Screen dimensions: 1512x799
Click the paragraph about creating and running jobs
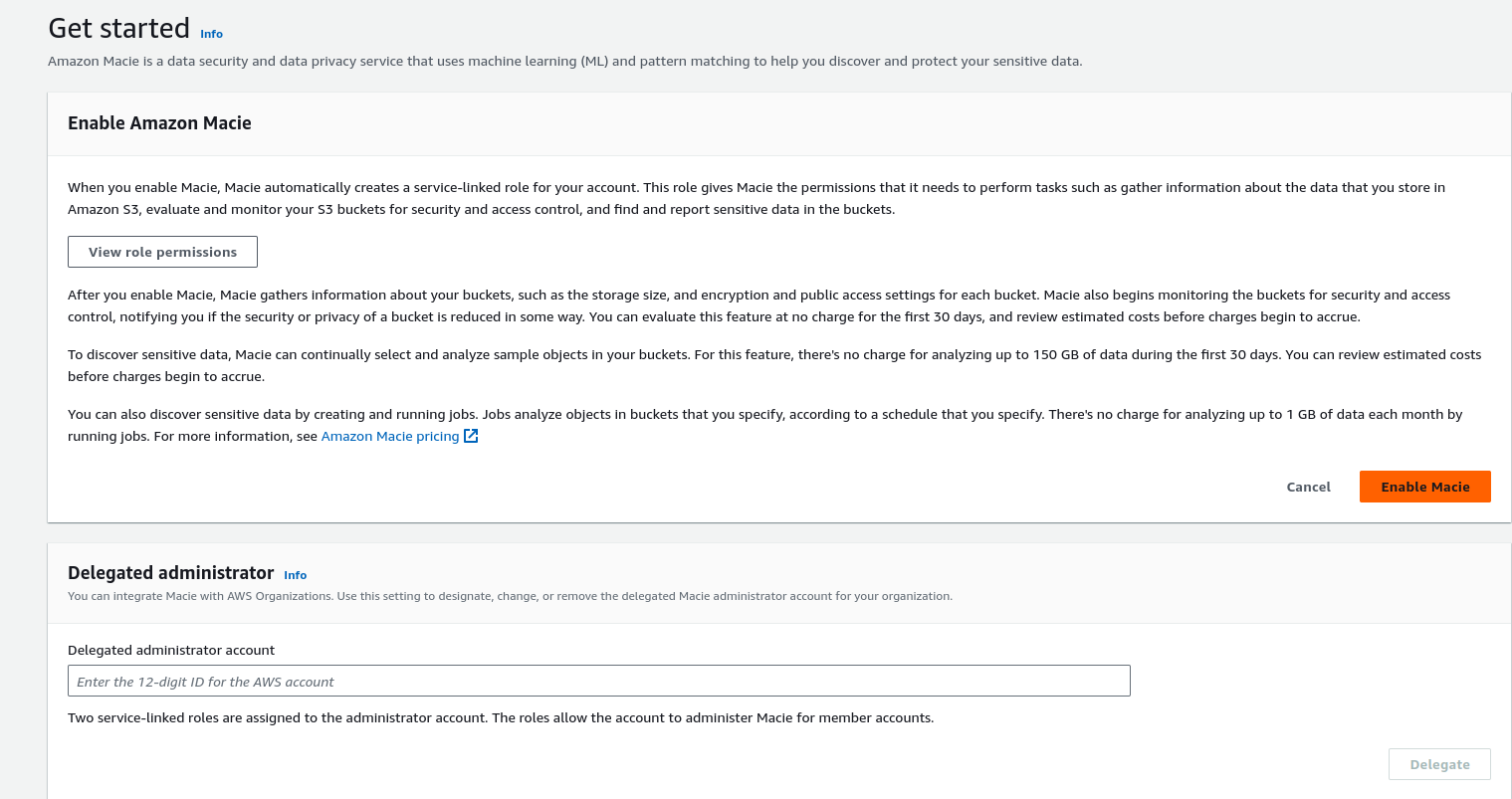(x=764, y=425)
